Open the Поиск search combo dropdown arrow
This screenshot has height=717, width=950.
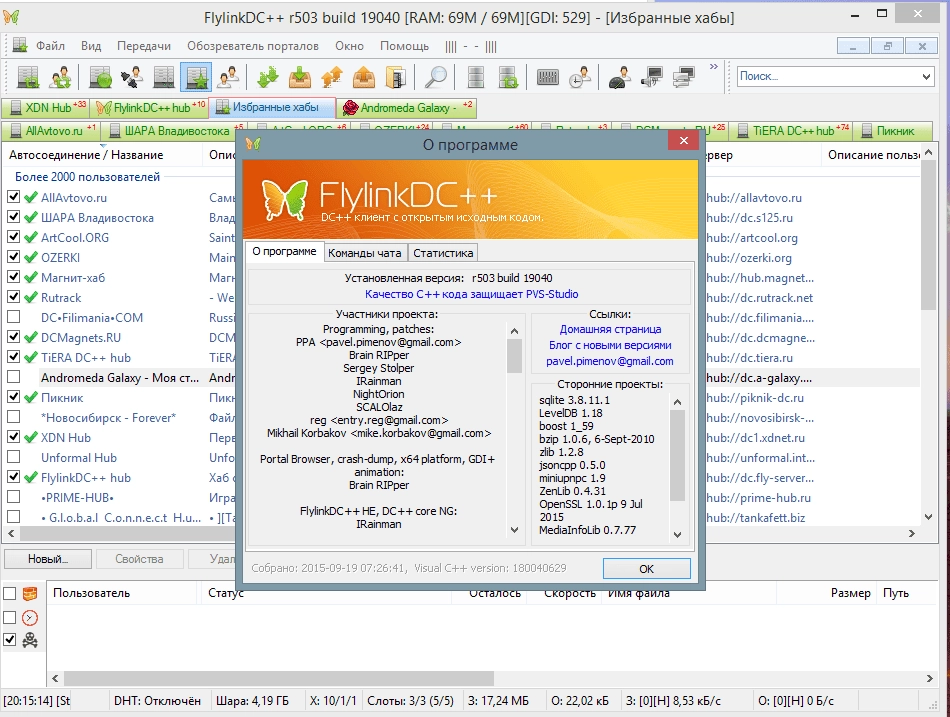[x=926, y=77]
